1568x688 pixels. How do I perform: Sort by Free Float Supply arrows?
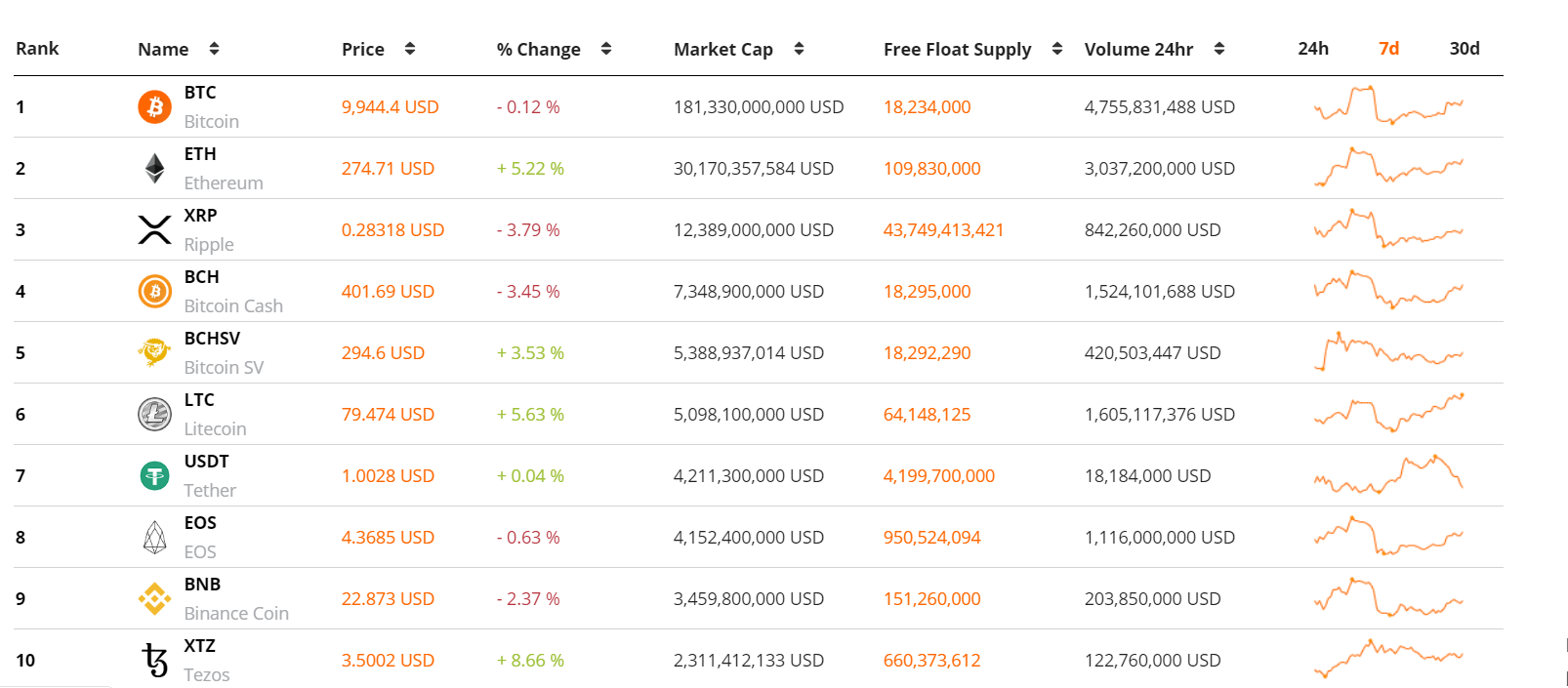tap(1057, 49)
